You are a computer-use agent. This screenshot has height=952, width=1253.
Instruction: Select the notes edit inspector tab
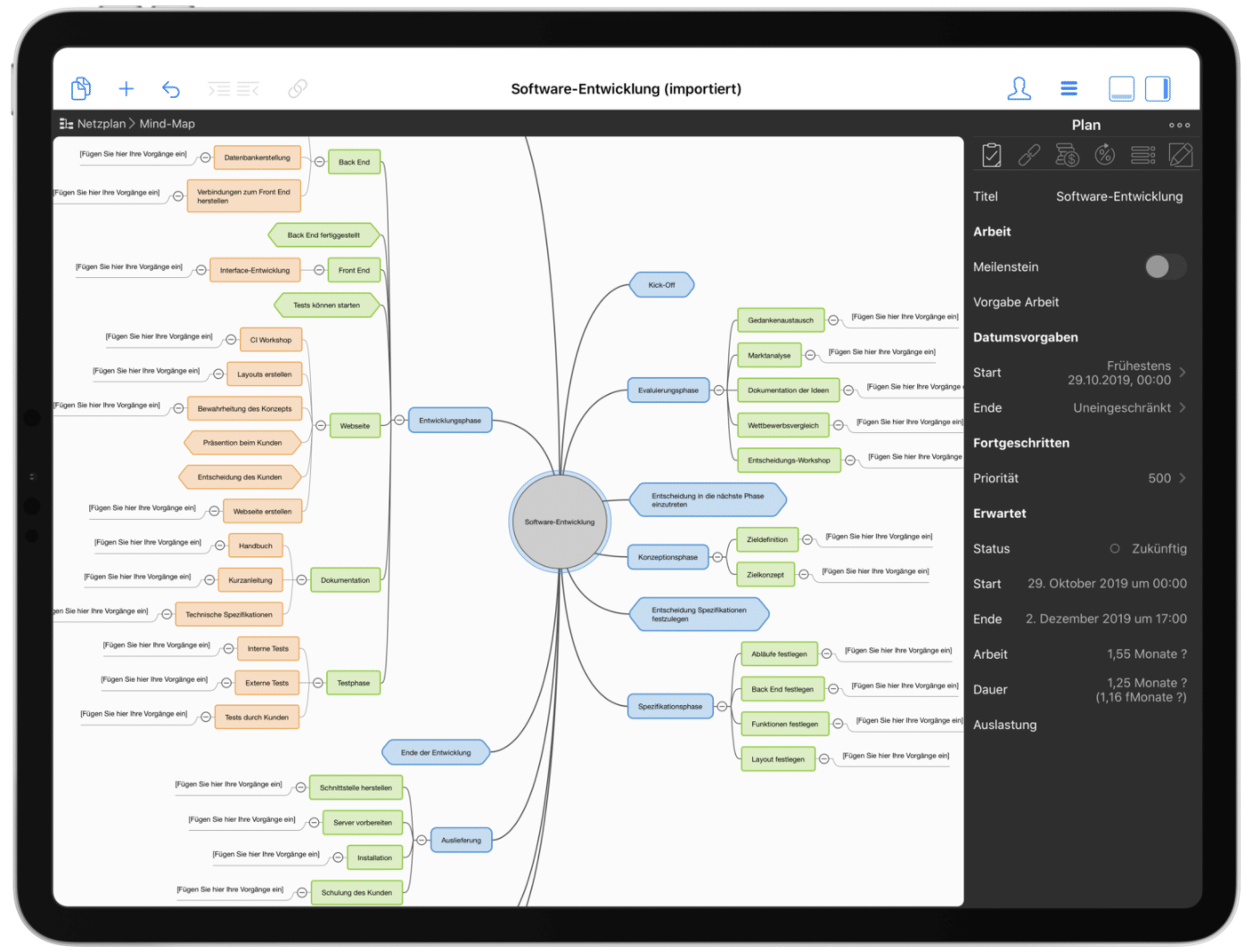[1181, 155]
